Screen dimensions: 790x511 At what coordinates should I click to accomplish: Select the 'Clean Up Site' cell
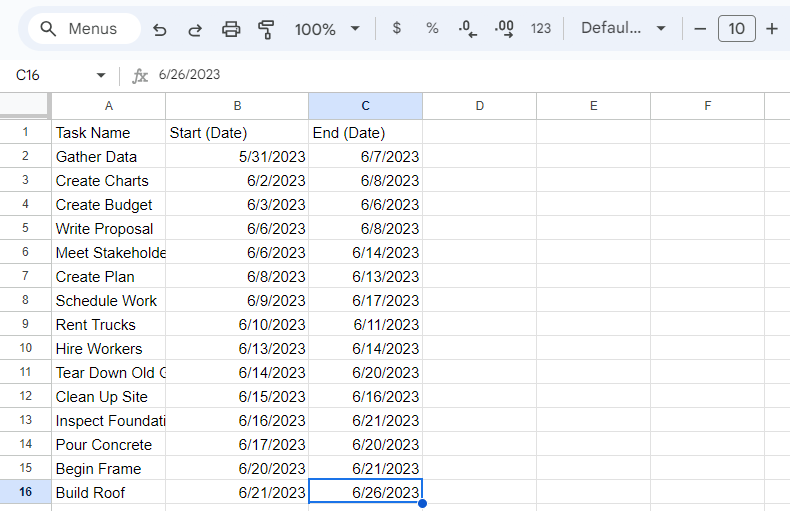coord(108,396)
